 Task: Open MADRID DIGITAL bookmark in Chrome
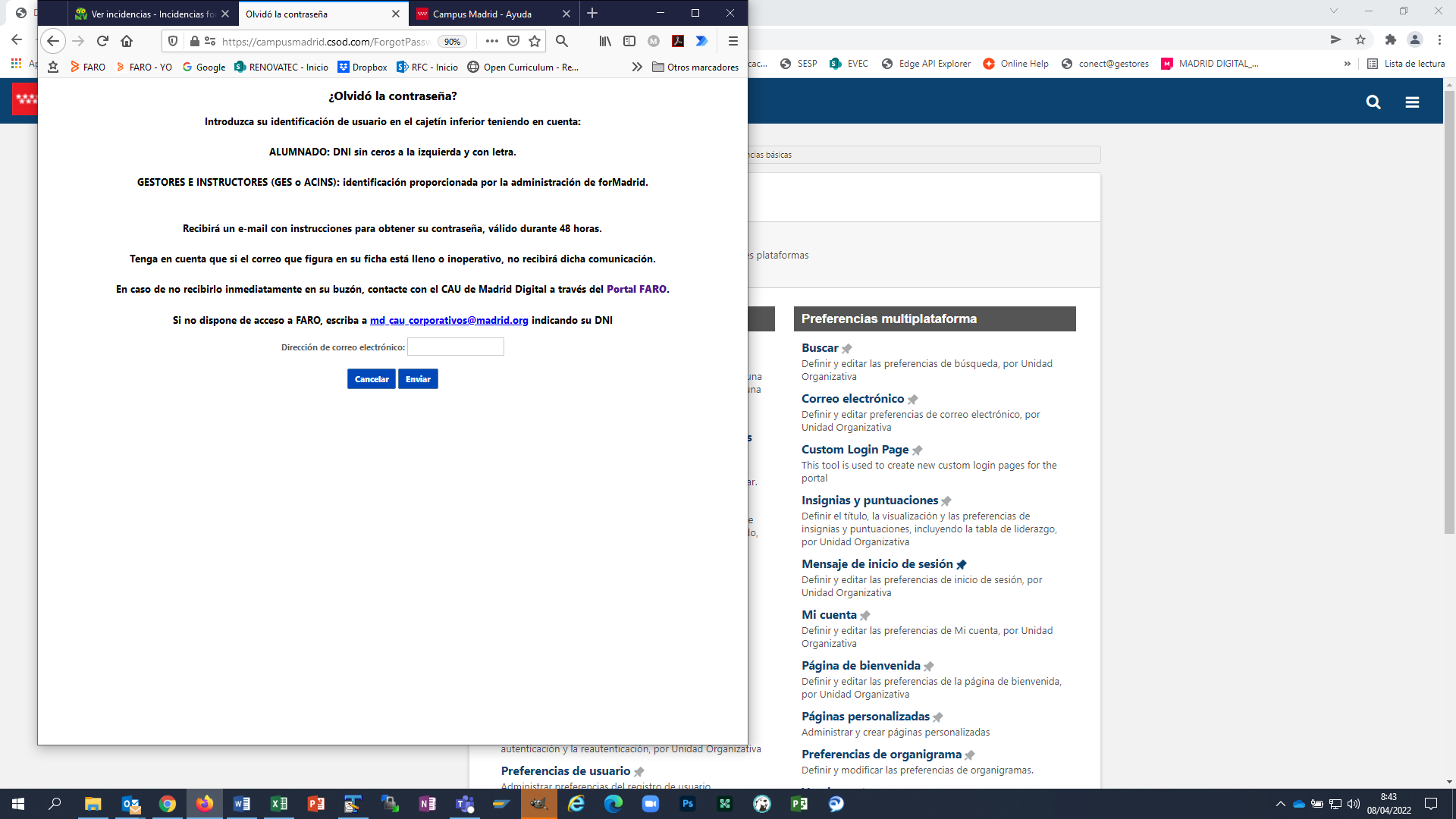point(1210,64)
